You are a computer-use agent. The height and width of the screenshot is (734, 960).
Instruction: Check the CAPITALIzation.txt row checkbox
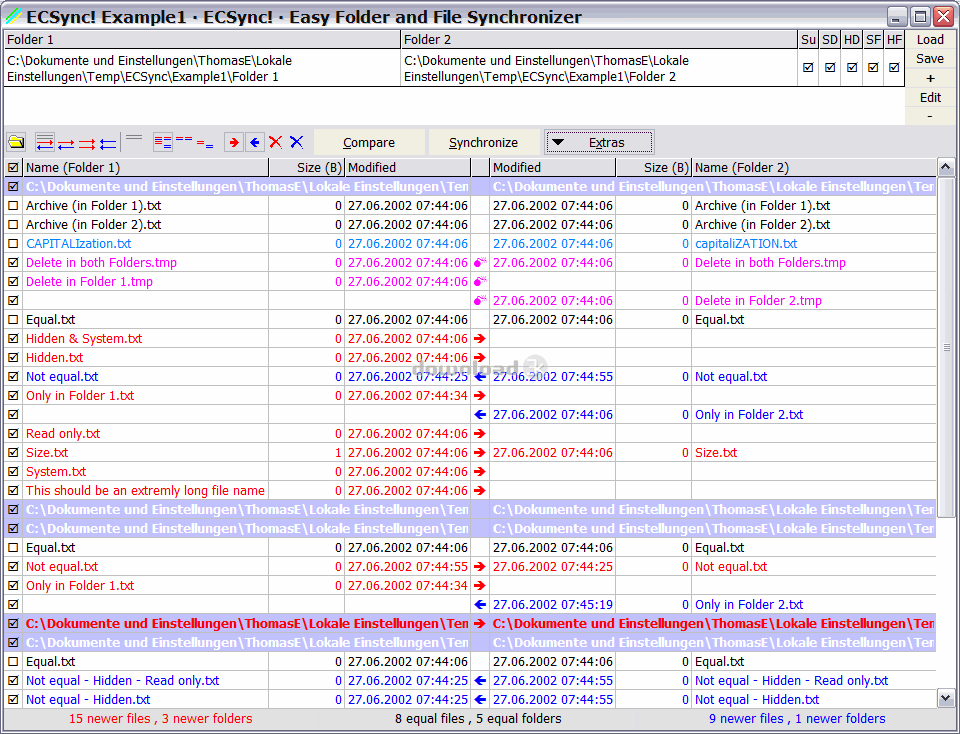(13, 244)
